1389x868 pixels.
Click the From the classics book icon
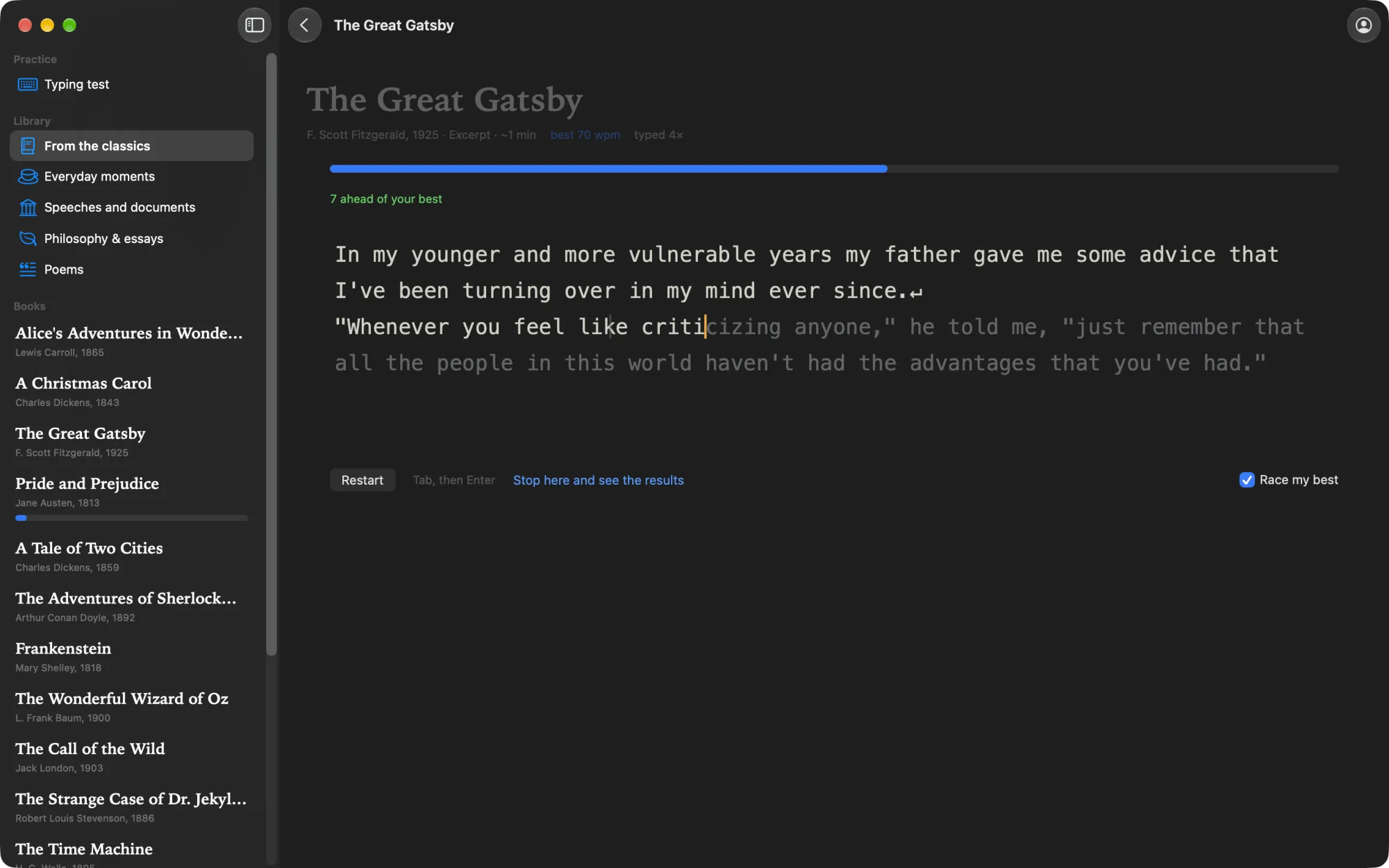coord(28,146)
